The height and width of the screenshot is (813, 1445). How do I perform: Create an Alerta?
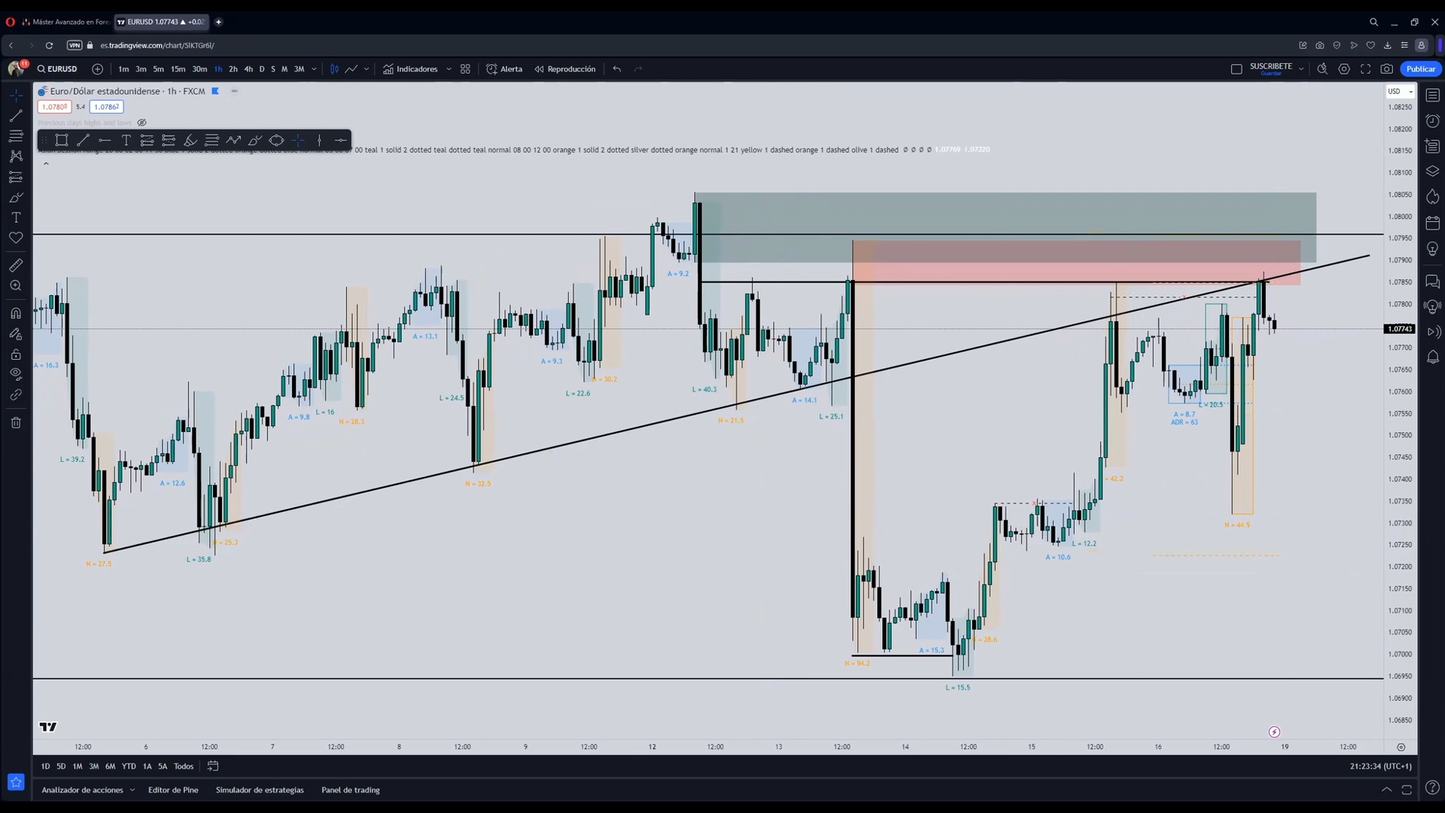click(x=504, y=69)
